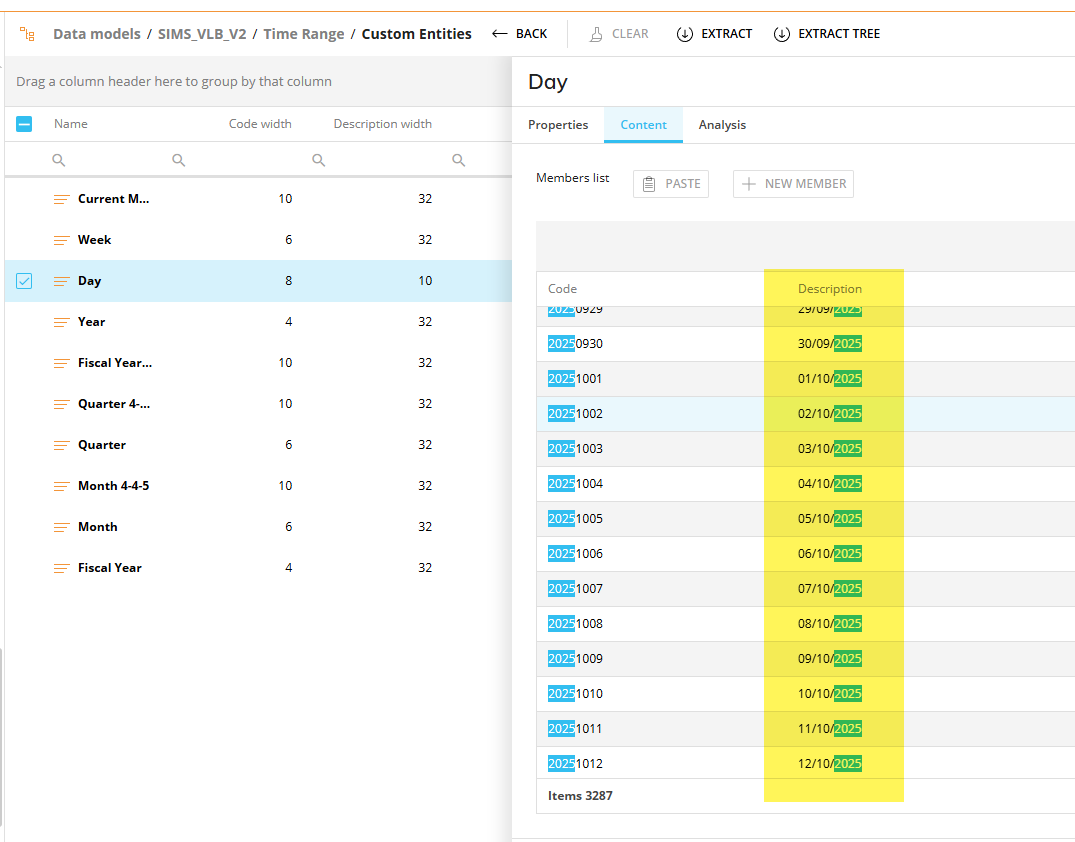Select the Current M... entity row
Viewport: 1075px width, 842px height.
click(258, 199)
